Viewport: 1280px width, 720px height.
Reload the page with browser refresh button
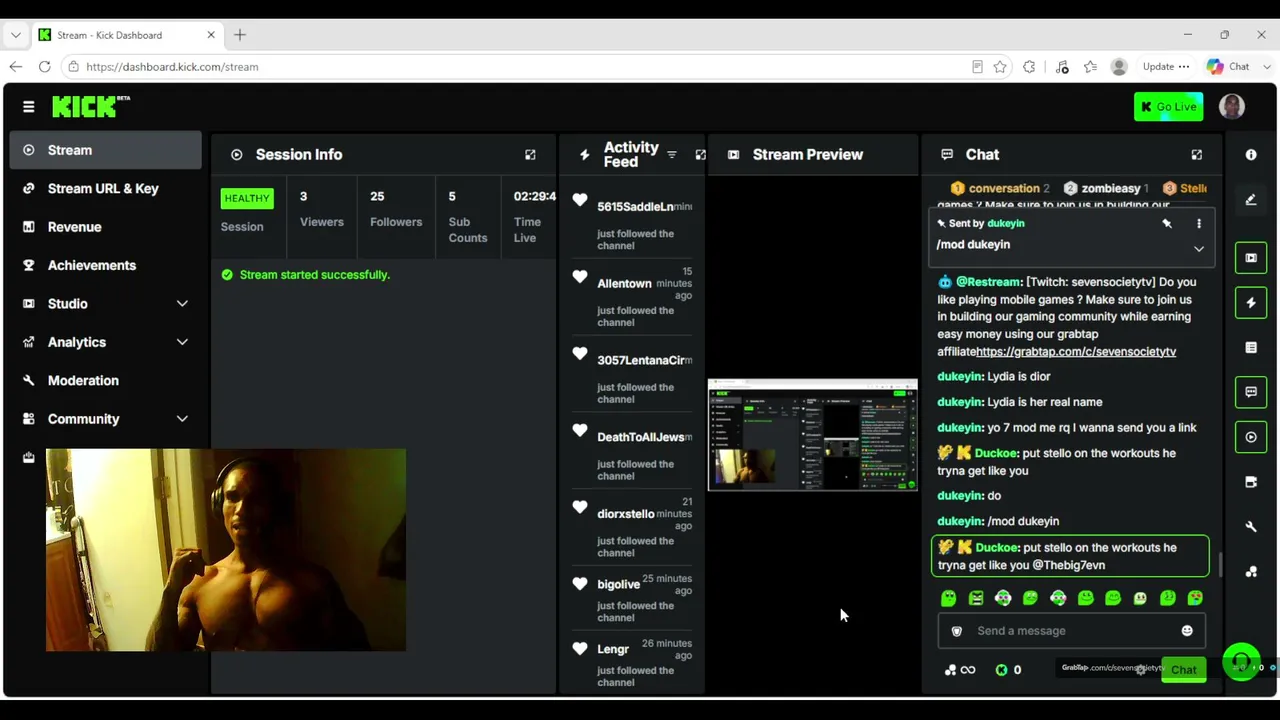coord(44,67)
